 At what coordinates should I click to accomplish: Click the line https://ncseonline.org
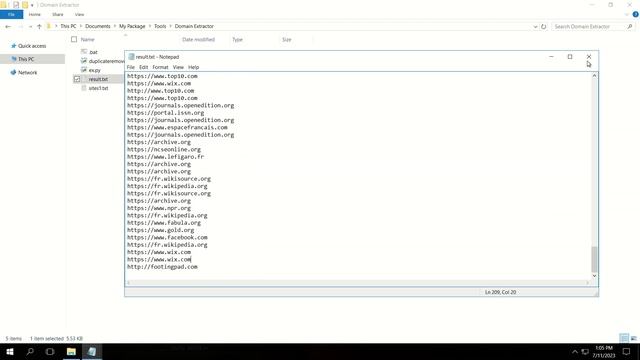[x=164, y=149]
